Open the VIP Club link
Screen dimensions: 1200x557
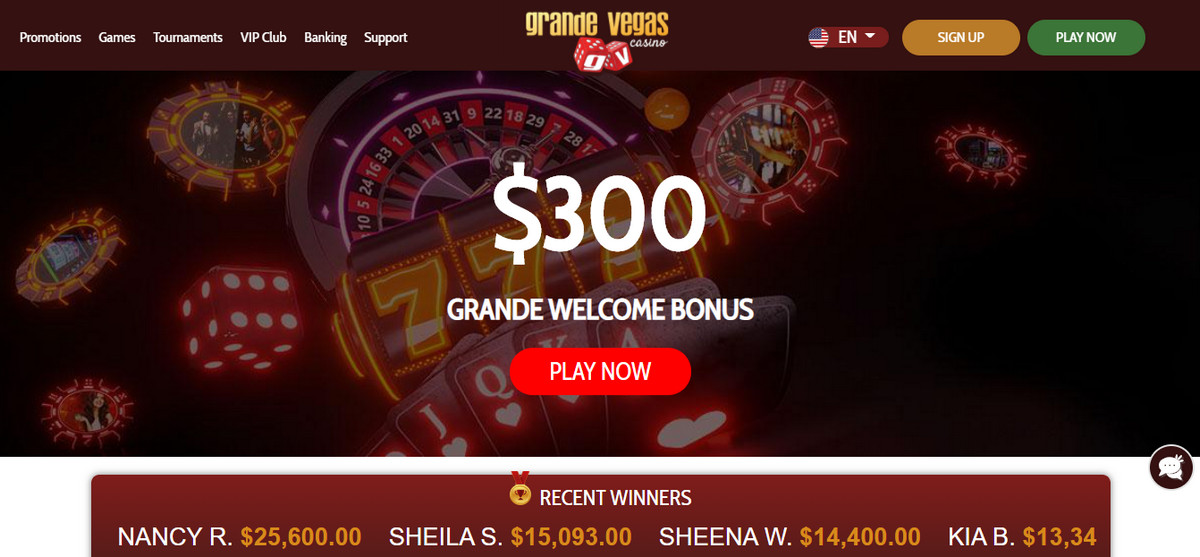pos(263,37)
